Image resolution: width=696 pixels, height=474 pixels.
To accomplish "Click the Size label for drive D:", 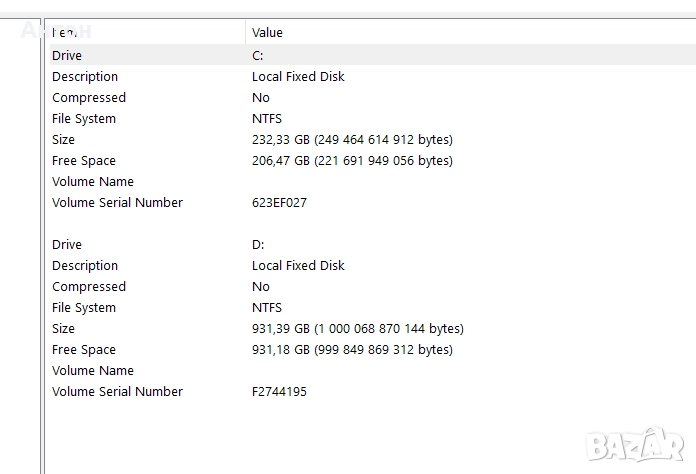I will click(x=63, y=329).
